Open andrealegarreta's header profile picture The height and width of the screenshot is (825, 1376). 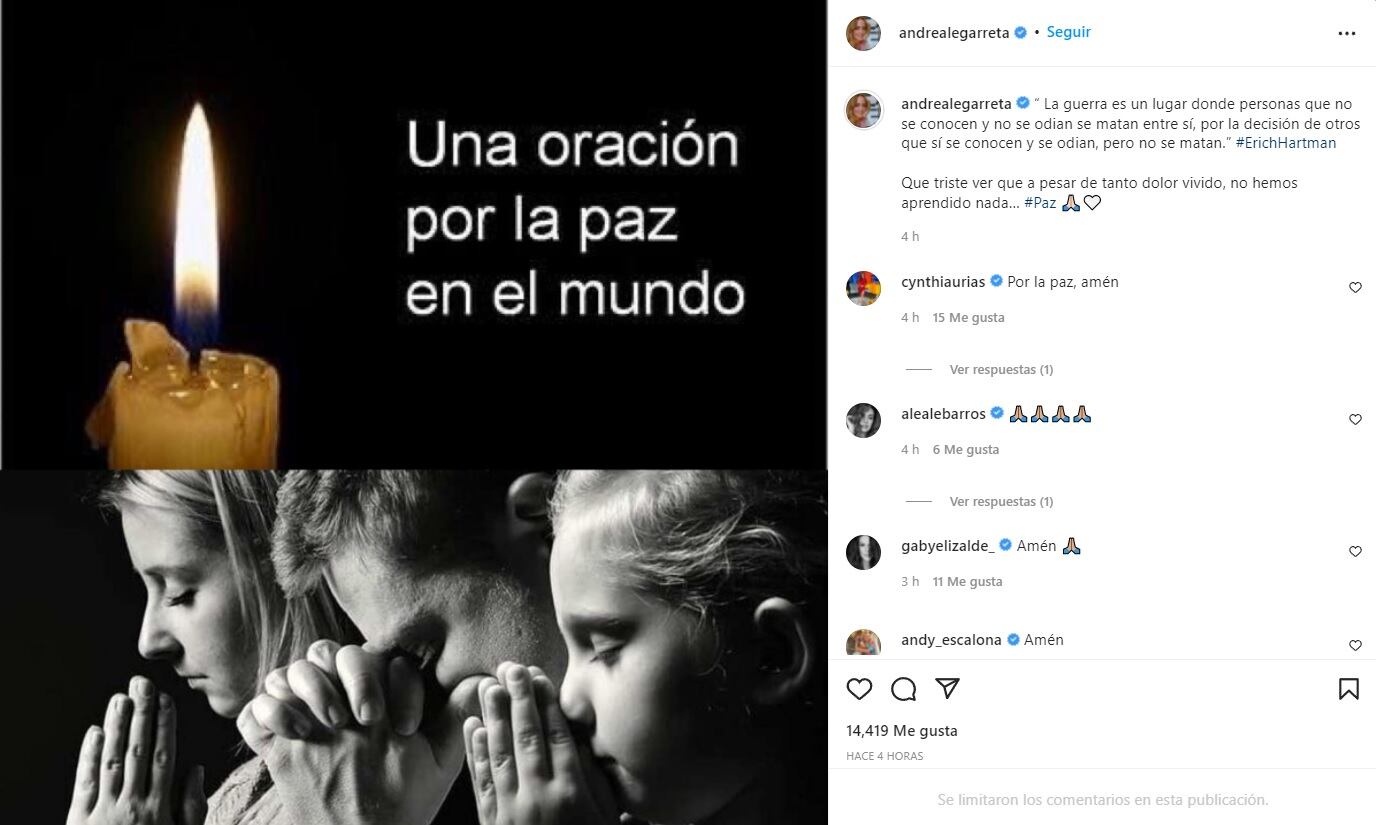(x=863, y=33)
